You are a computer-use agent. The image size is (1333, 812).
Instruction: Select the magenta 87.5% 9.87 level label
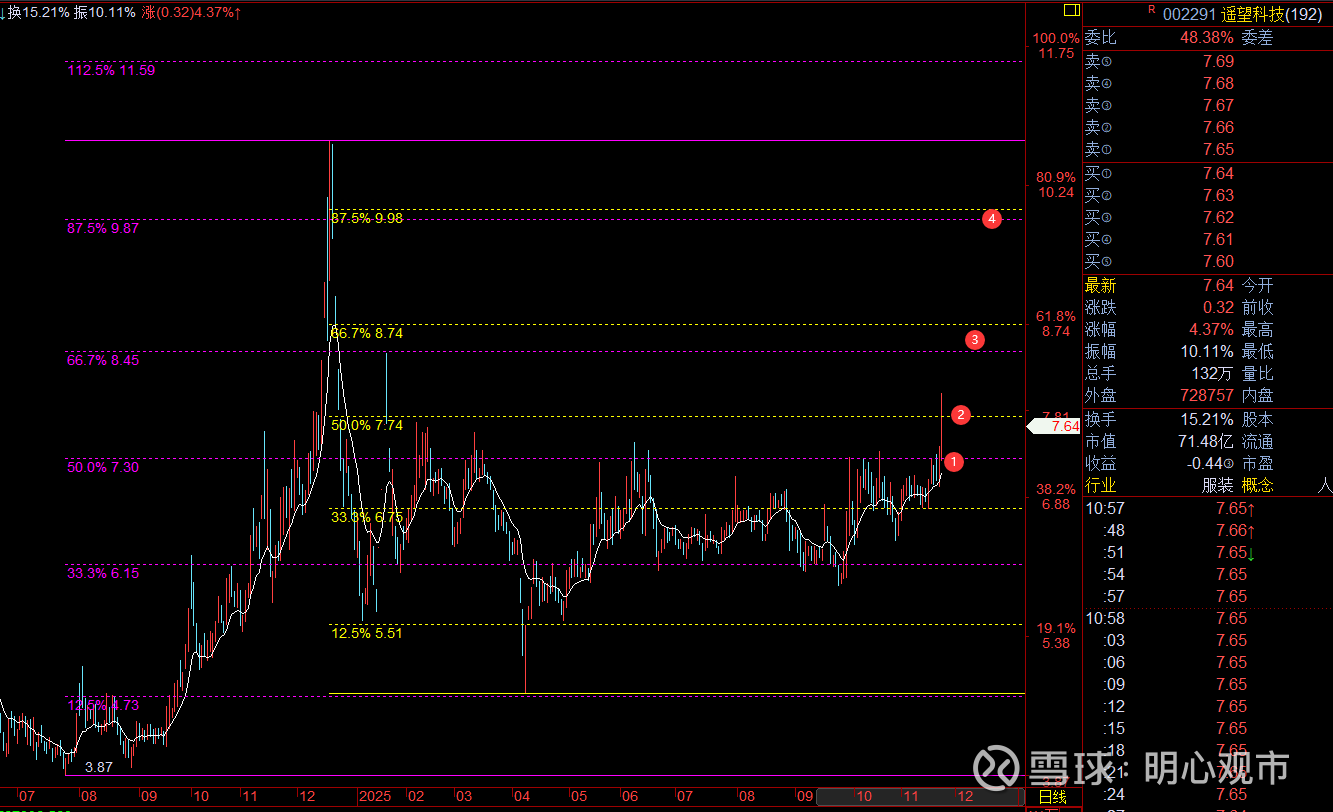(x=103, y=228)
